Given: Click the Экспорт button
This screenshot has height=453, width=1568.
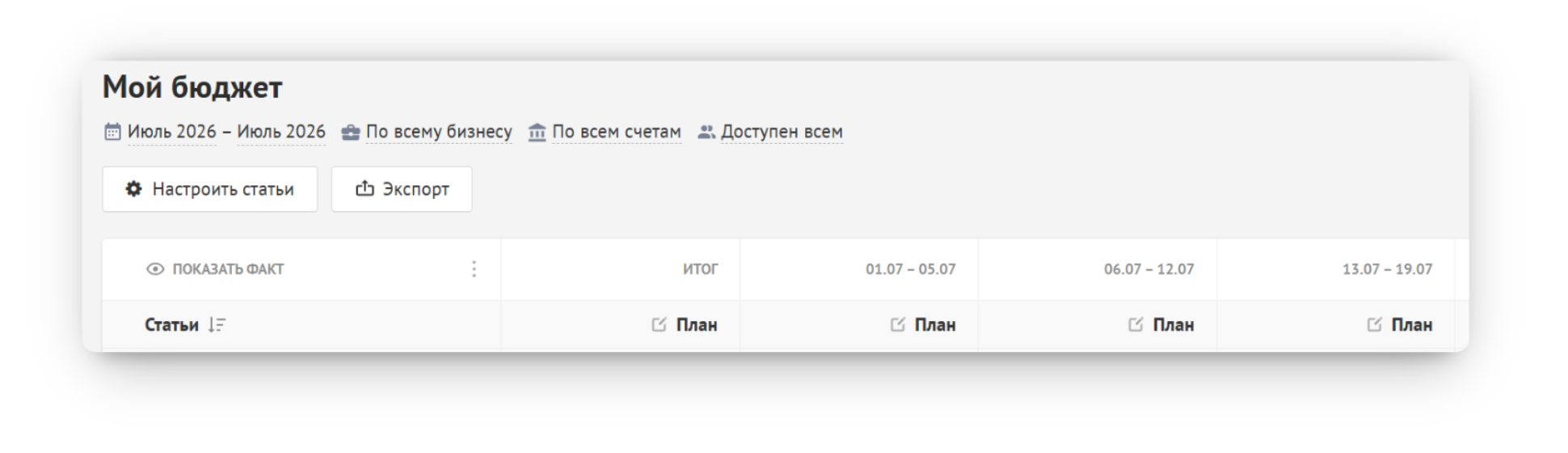Looking at the screenshot, I should pyautogui.click(x=402, y=189).
